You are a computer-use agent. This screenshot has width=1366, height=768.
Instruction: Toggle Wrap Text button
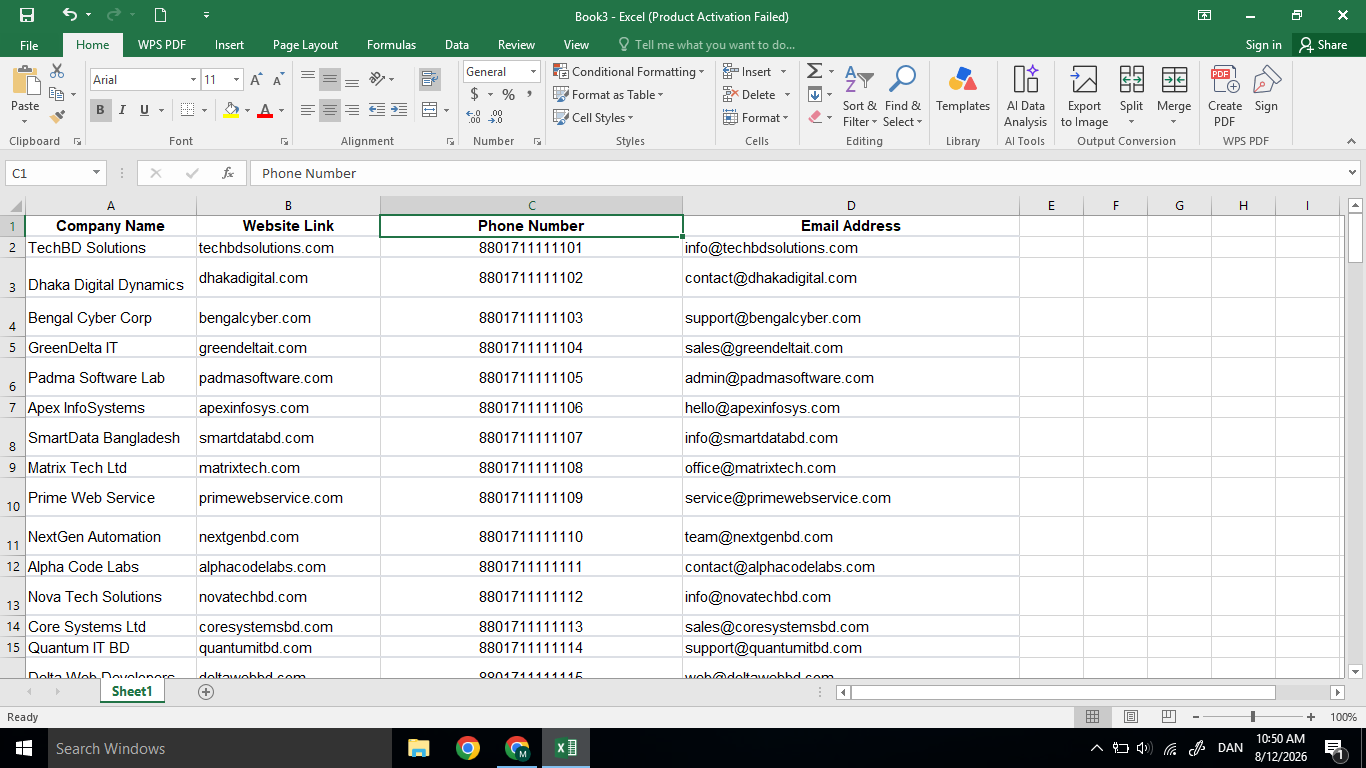point(430,79)
